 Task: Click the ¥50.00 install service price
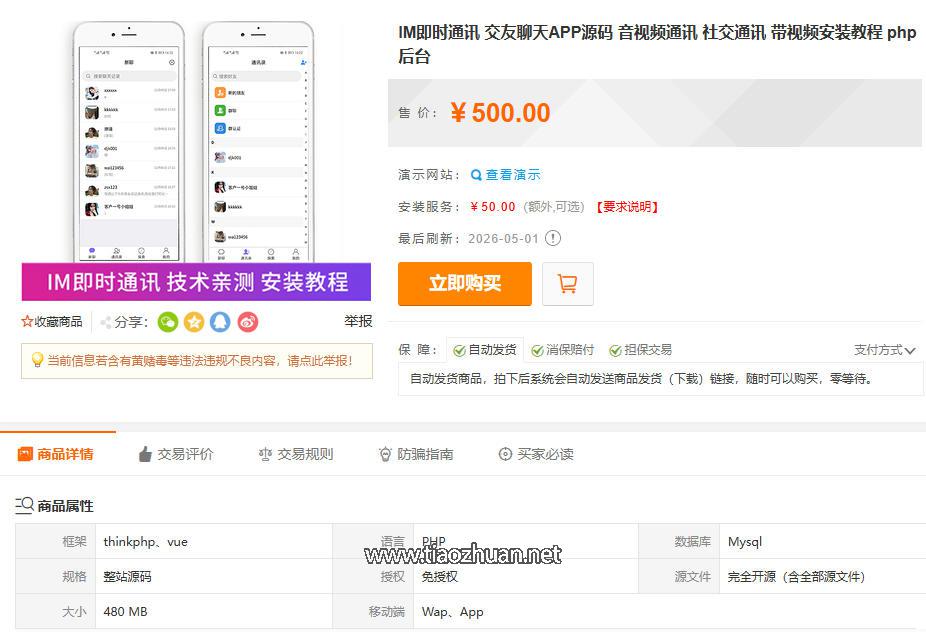click(x=493, y=207)
